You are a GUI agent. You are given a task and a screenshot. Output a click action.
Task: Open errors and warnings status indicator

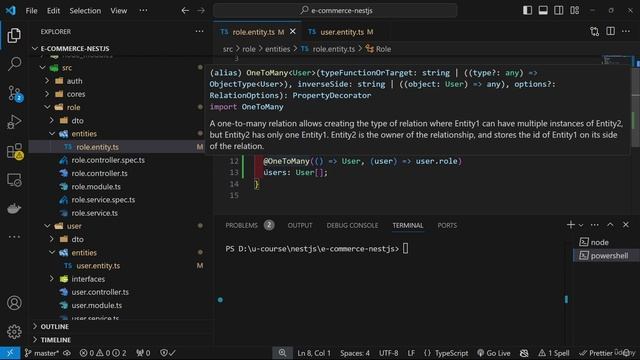pos(102,353)
